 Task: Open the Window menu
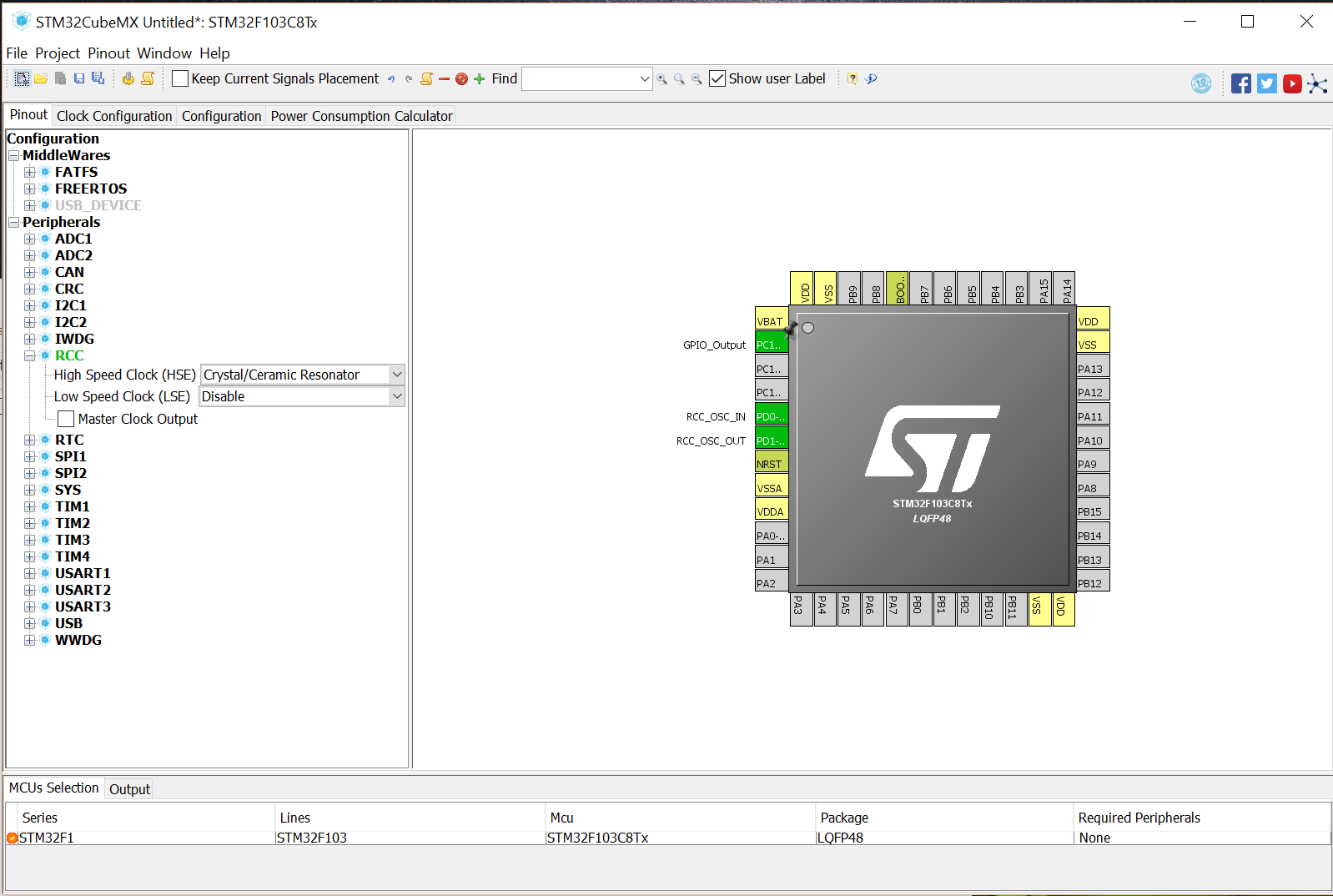click(x=164, y=53)
